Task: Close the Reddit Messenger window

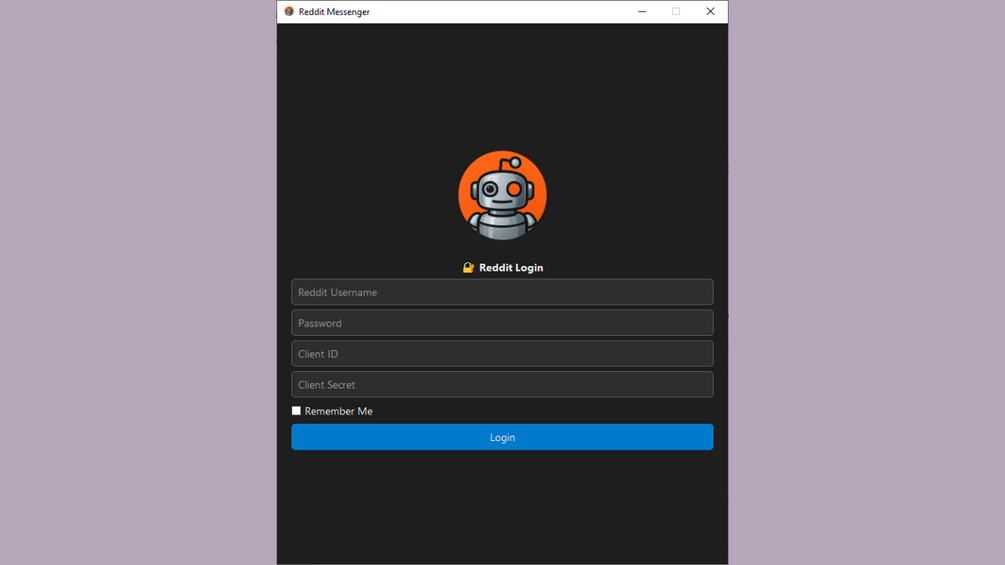Action: tap(710, 12)
